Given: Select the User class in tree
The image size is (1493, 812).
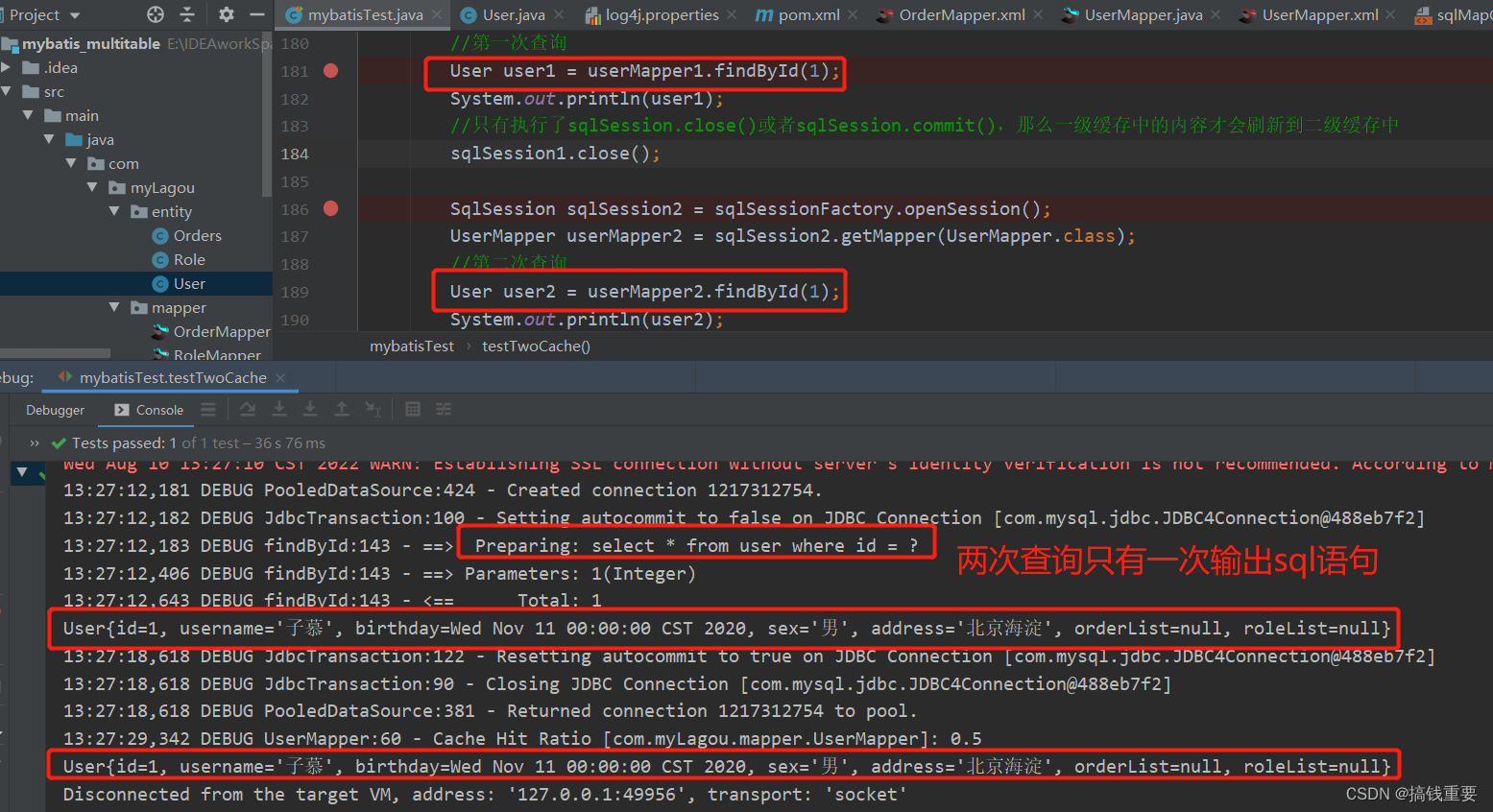Looking at the screenshot, I should (180, 283).
